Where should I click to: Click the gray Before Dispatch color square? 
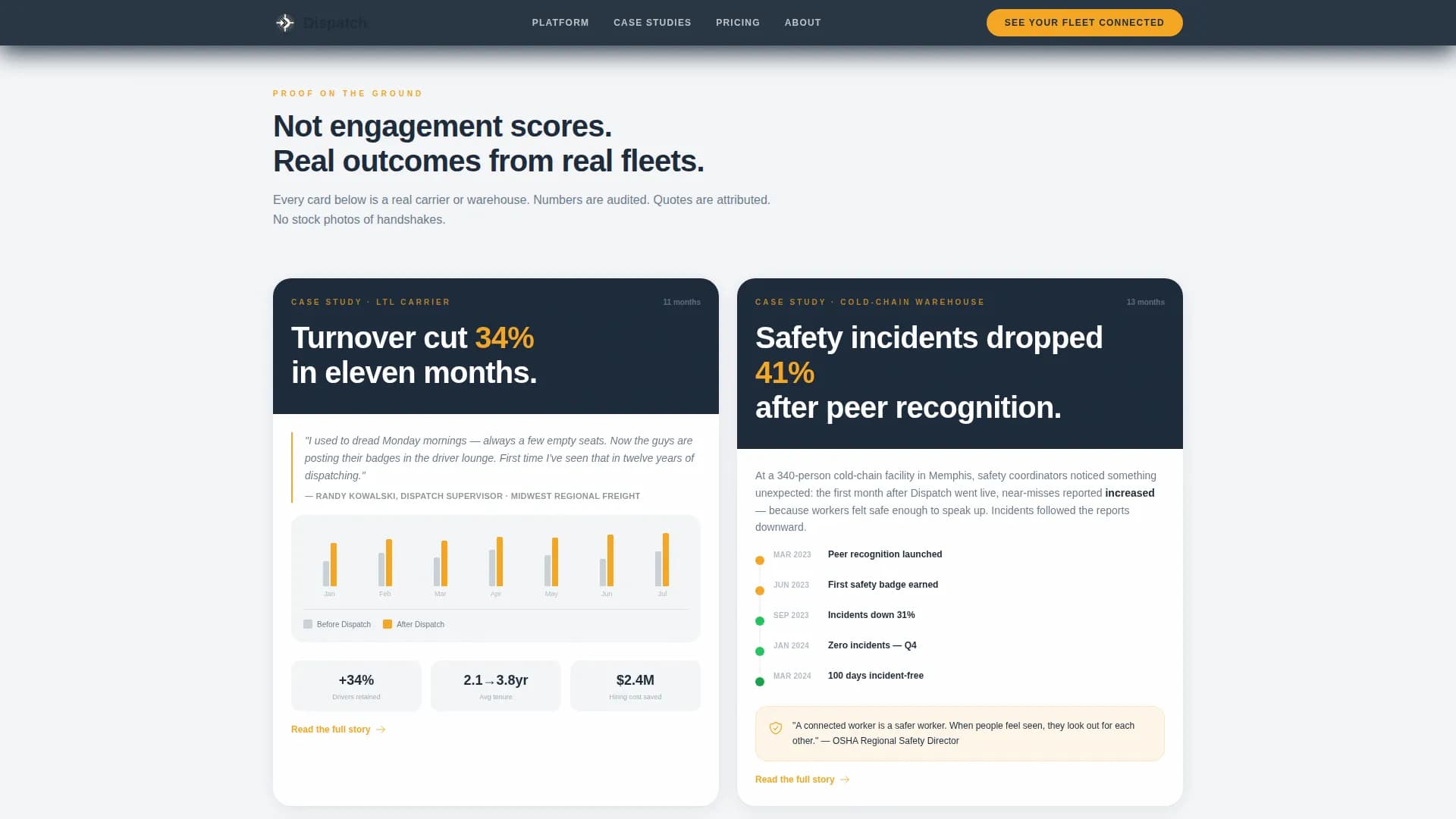click(x=308, y=624)
